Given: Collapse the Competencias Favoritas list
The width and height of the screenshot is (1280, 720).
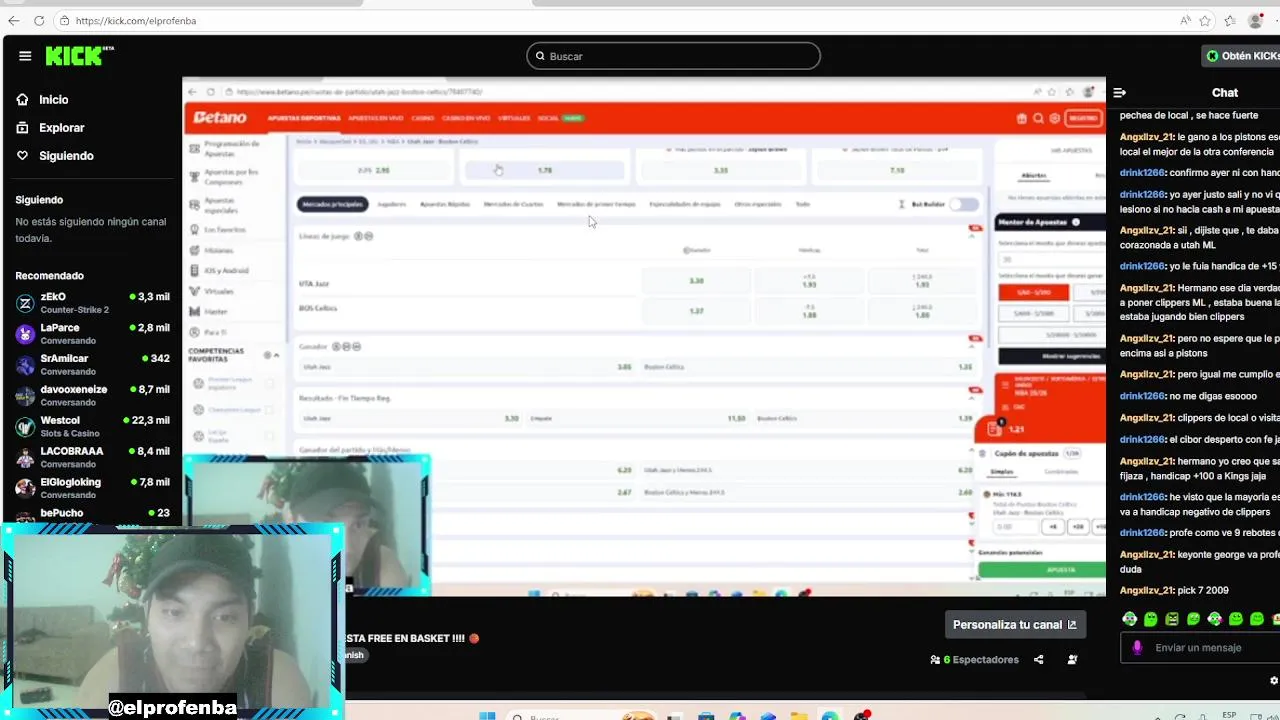Looking at the screenshot, I should [x=276, y=355].
